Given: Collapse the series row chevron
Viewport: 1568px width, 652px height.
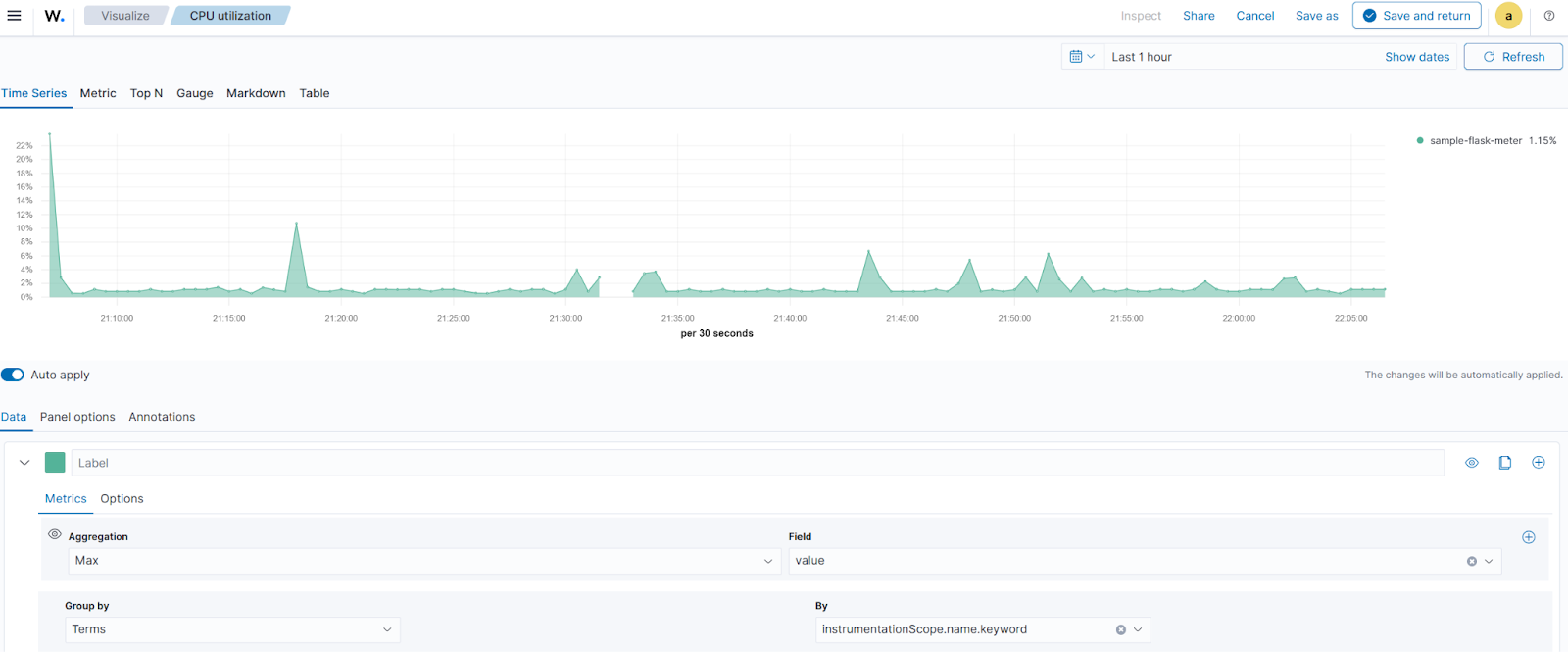Looking at the screenshot, I should pos(24,463).
